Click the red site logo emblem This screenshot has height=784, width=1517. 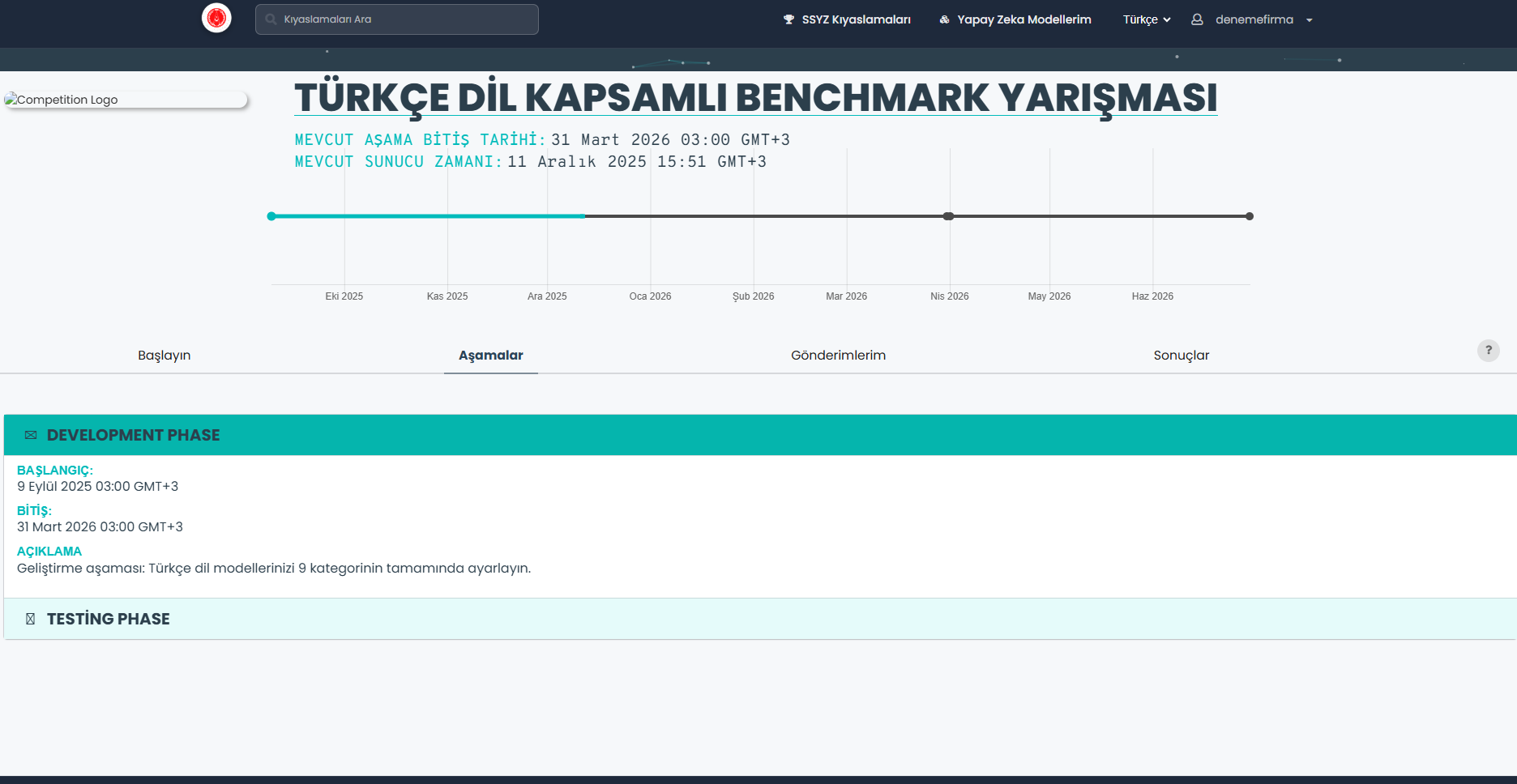coord(216,18)
